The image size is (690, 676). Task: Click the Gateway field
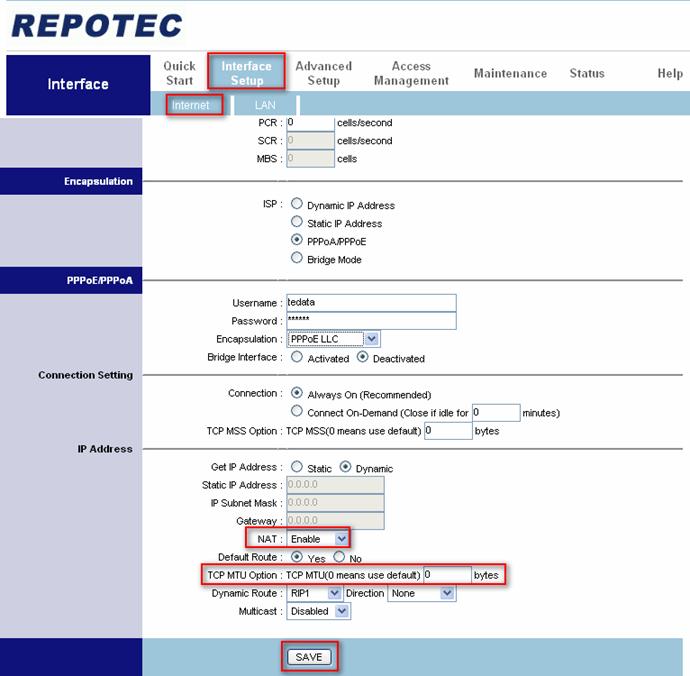[335, 521]
